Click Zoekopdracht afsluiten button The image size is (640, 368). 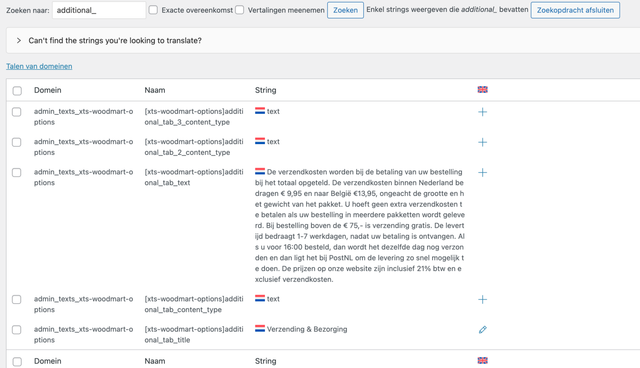coord(575,10)
